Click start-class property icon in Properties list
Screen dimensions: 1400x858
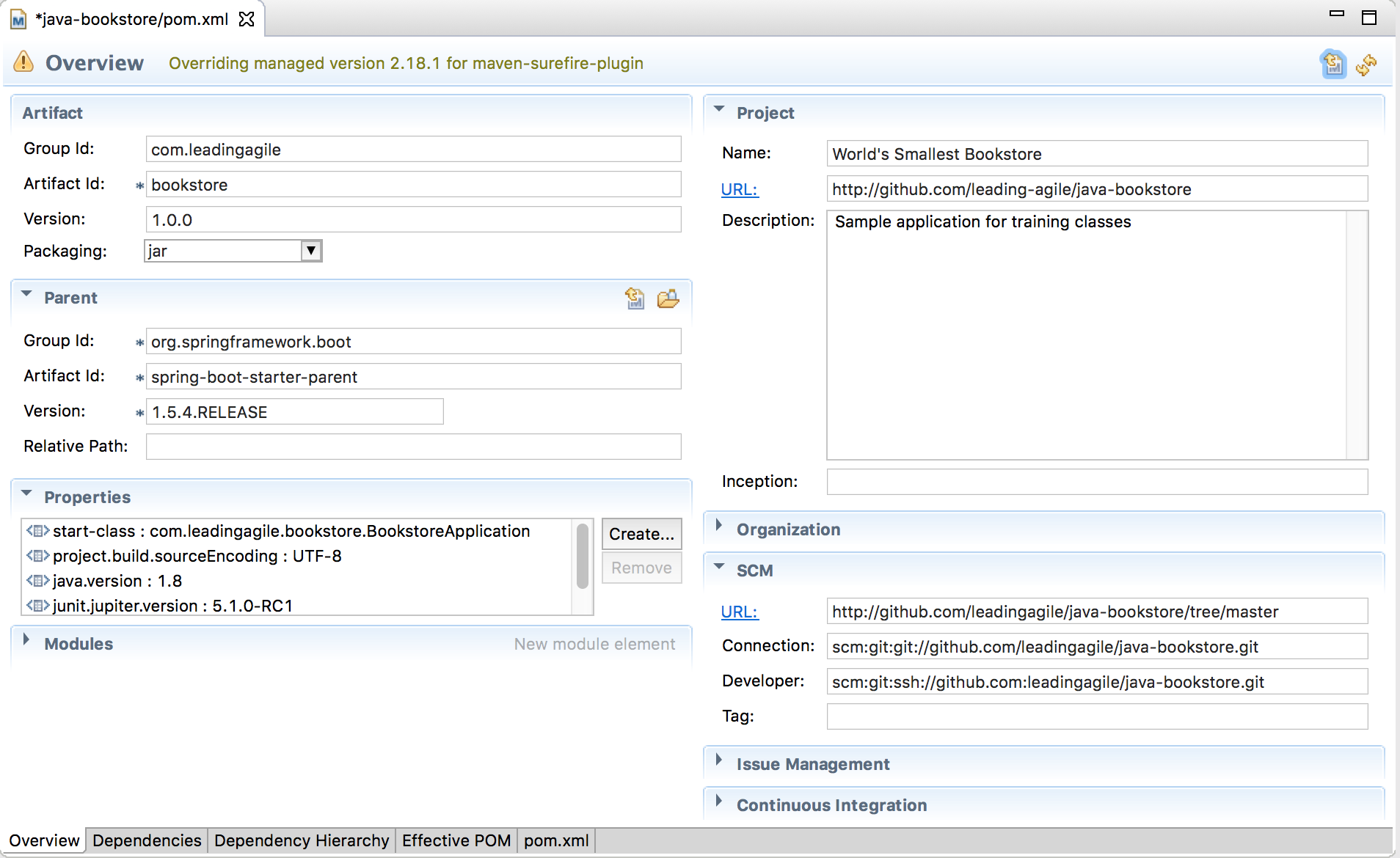click(x=37, y=531)
